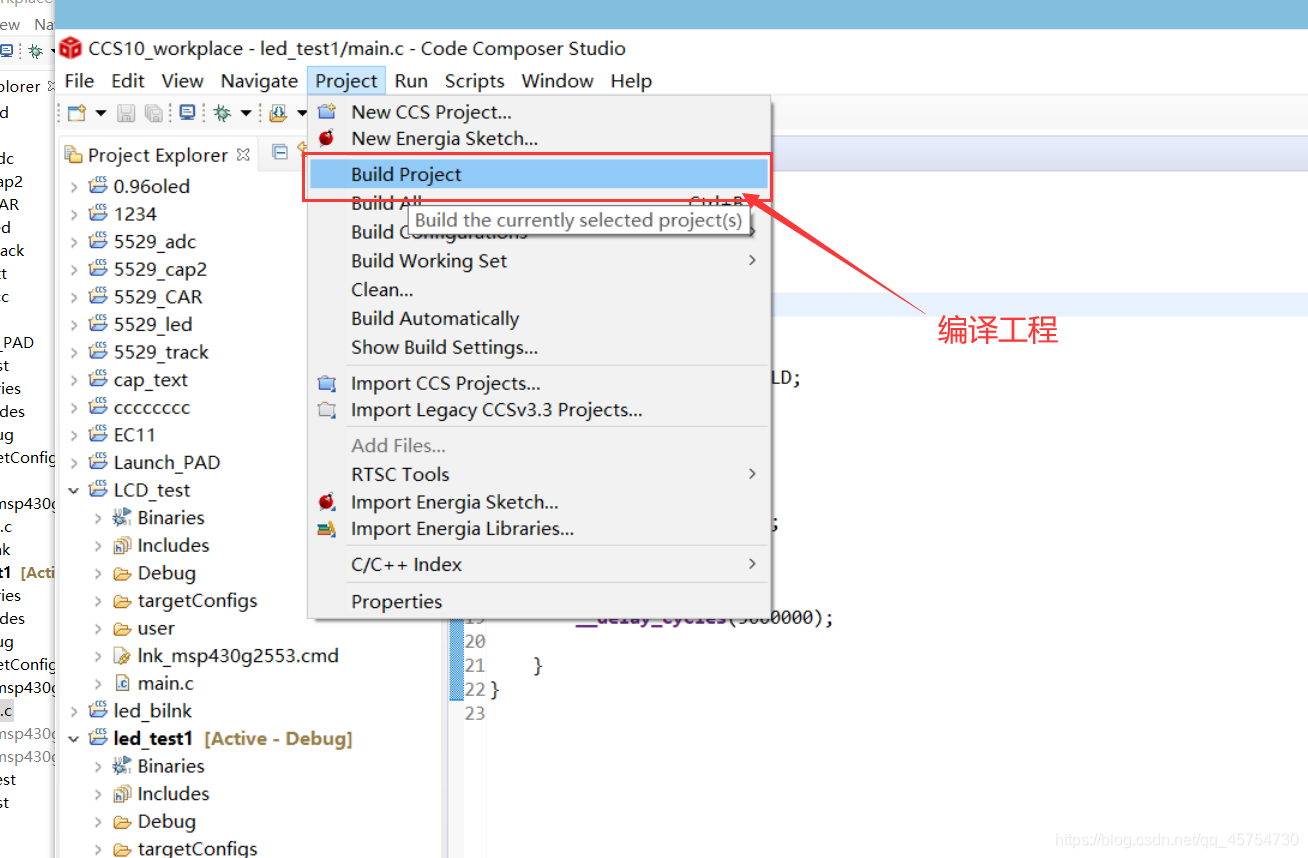Screen dimensions: 1308x858
Task: Click the Binaries icon under led_test1
Action: click(122, 766)
